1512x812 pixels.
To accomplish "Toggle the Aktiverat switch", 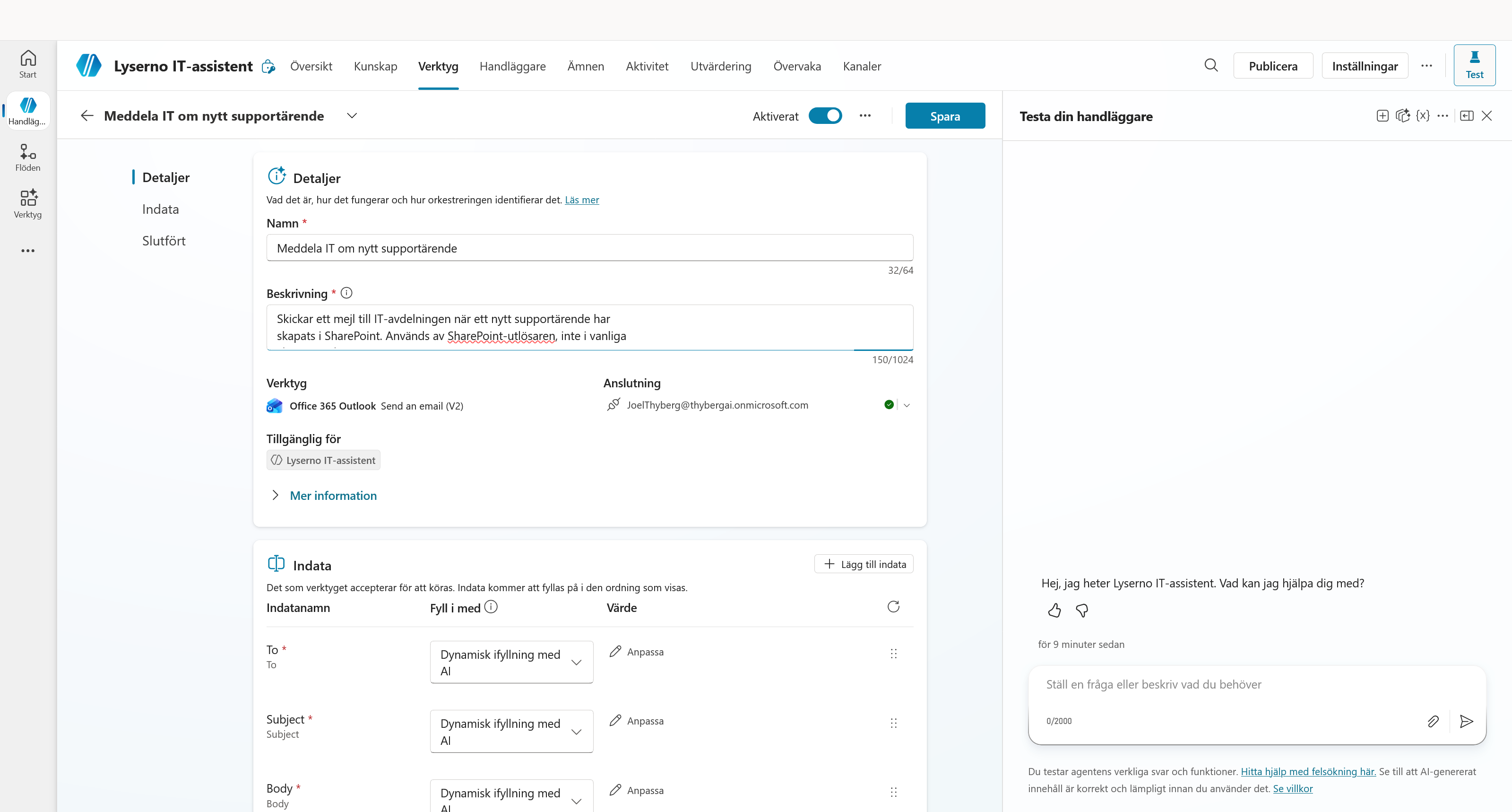I will (x=825, y=116).
